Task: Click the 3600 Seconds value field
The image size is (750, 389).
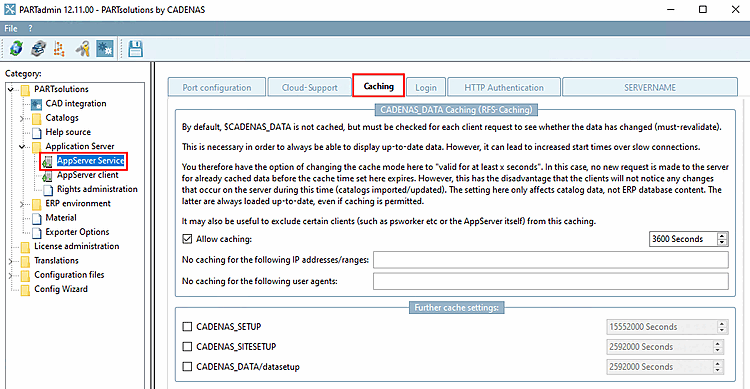Action: coord(683,239)
